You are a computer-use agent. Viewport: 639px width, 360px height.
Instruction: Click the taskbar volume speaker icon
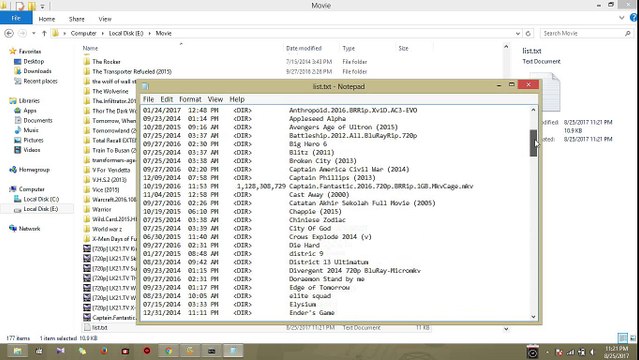point(592,352)
